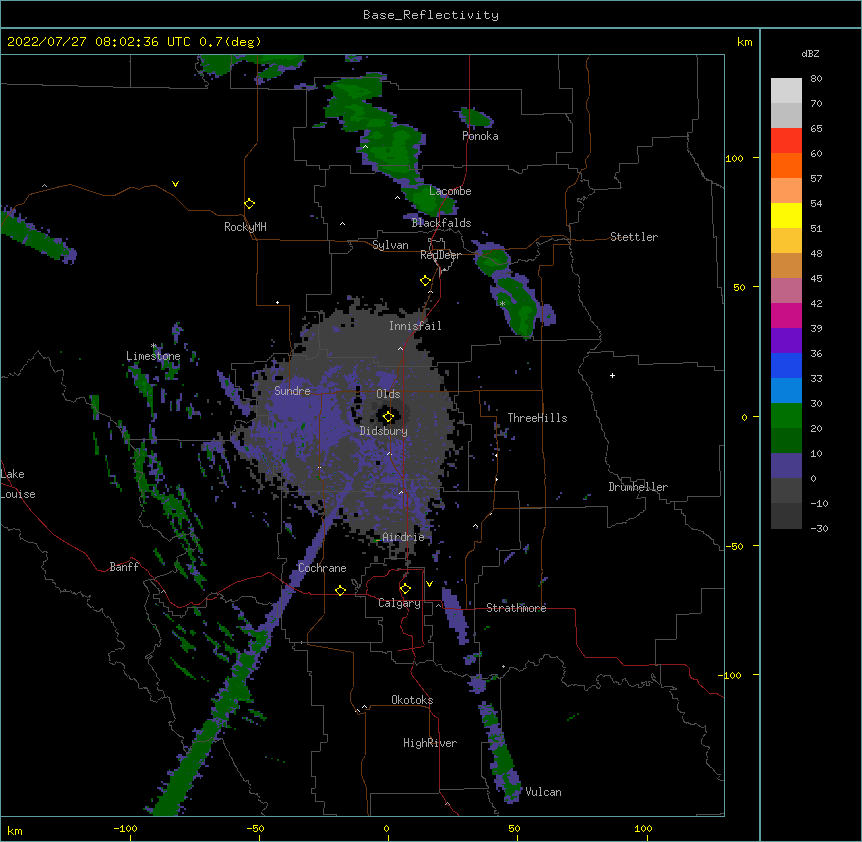Click the blue 36 dBZ legend color
Viewport: 862px width, 842px height.
pyautogui.click(x=786, y=365)
